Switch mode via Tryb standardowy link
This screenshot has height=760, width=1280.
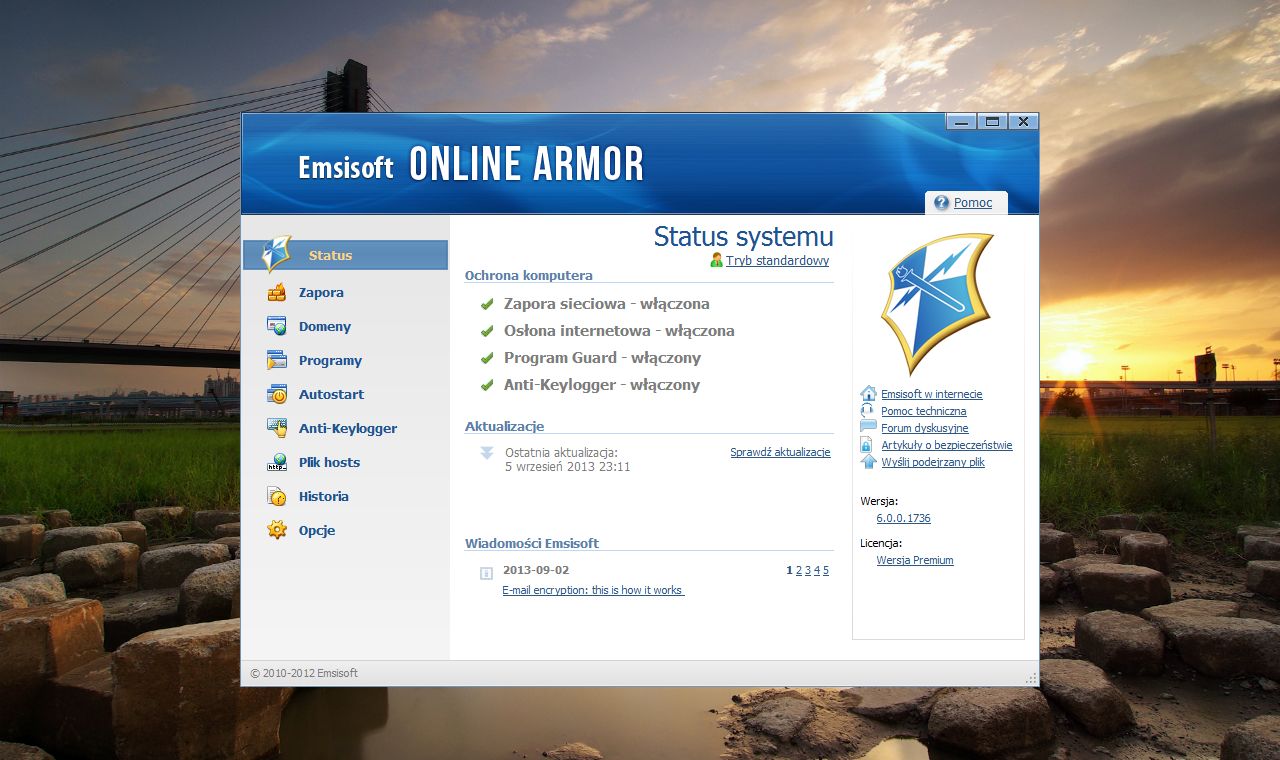pos(777,261)
